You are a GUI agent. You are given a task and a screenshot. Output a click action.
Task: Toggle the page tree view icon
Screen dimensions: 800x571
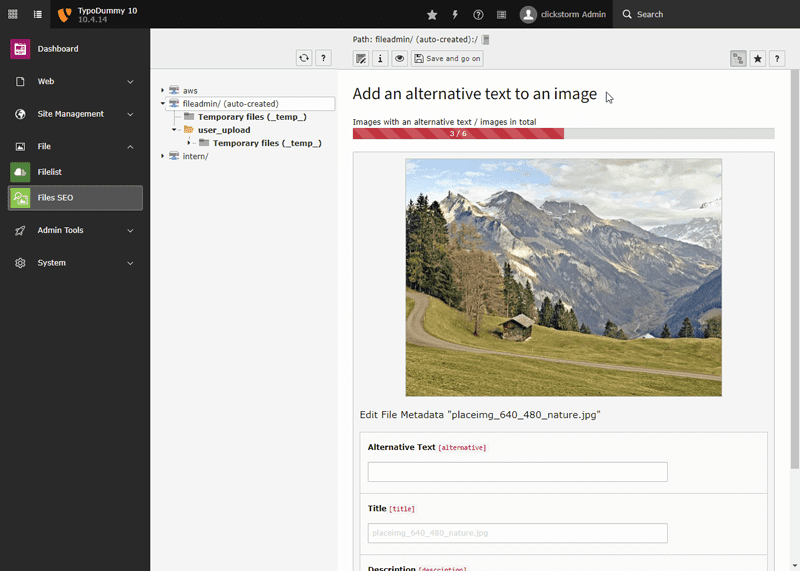coord(37,15)
